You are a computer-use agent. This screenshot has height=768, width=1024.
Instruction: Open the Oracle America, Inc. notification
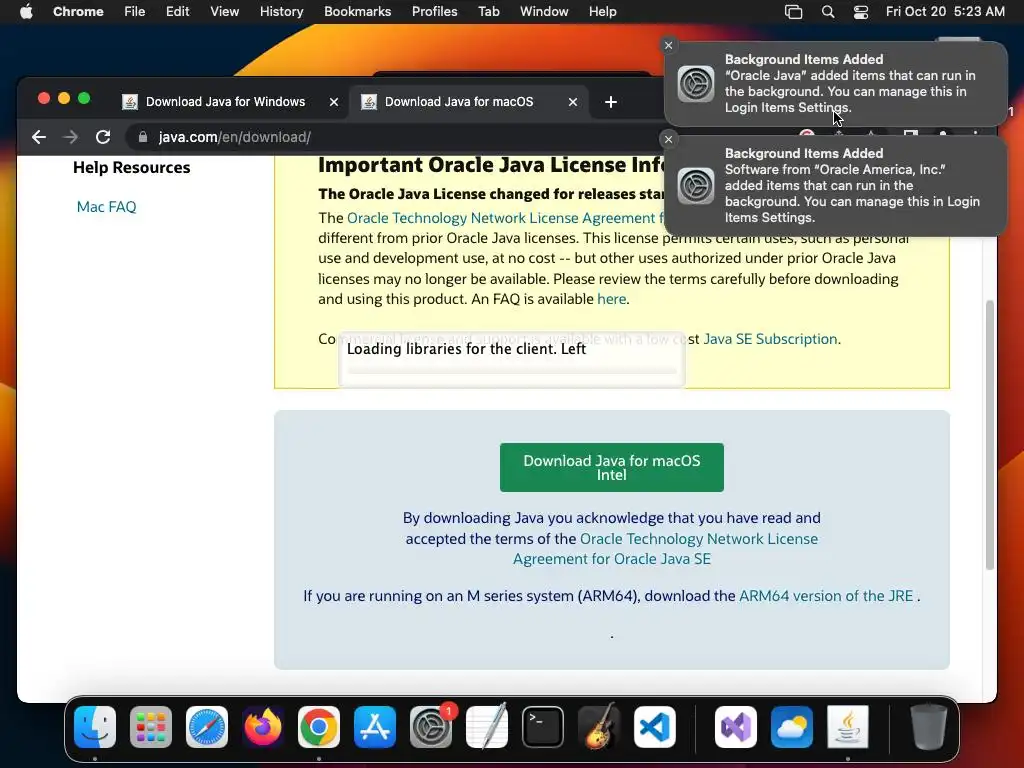pyautogui.click(x=836, y=185)
